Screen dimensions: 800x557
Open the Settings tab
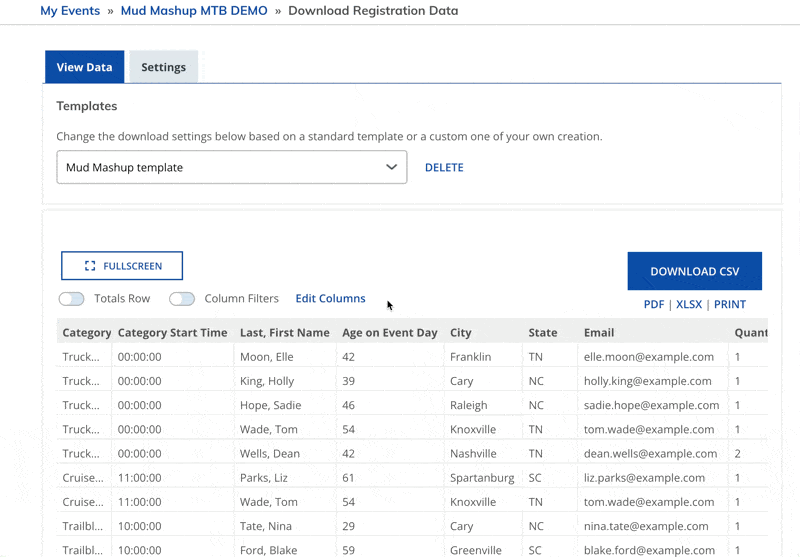coord(163,67)
